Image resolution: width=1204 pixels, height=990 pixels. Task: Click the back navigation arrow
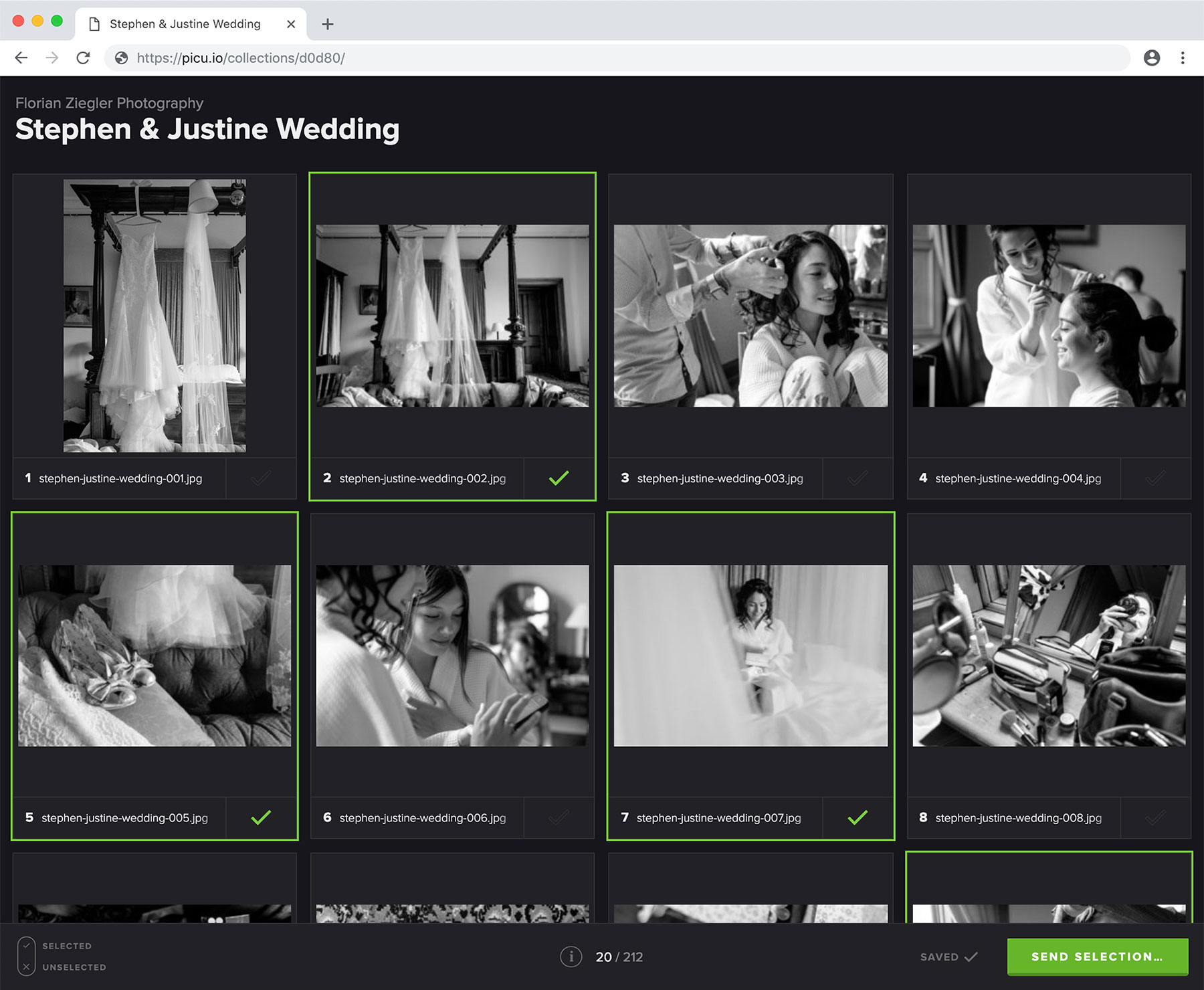pos(21,58)
